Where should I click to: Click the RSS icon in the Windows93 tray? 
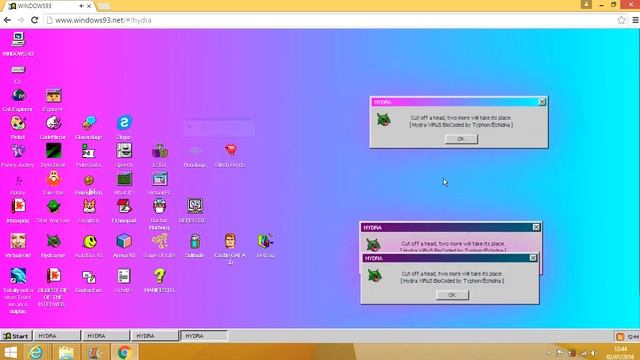tap(620, 336)
